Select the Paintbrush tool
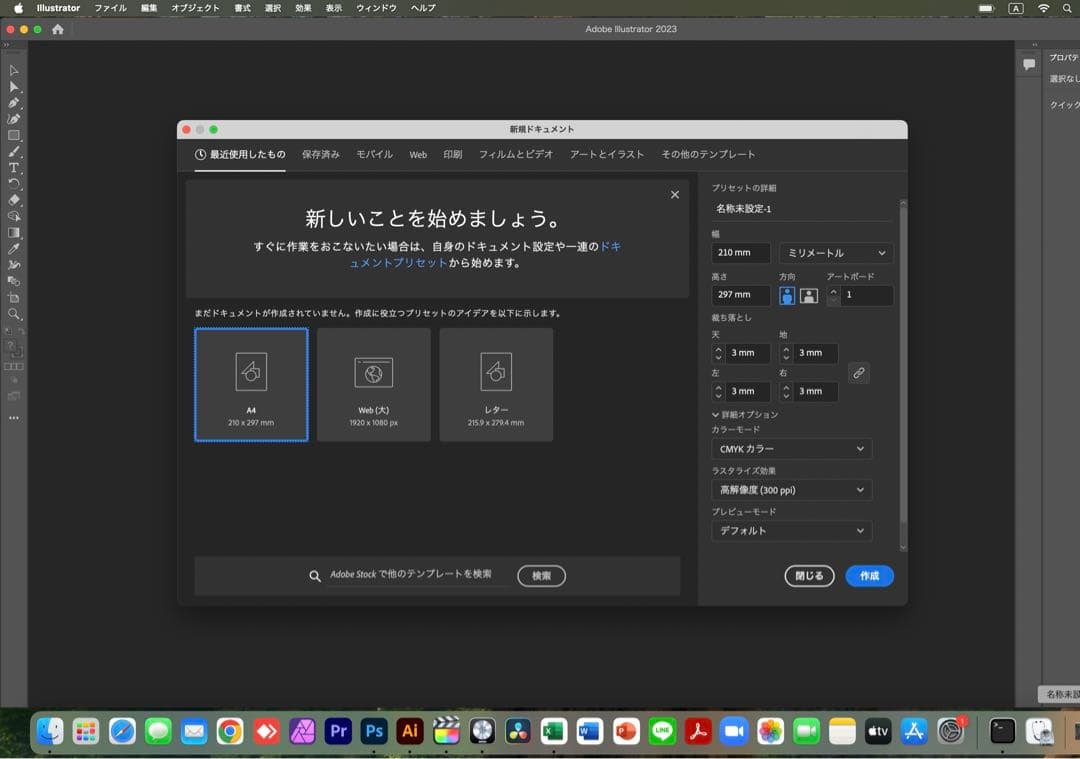1080x759 pixels. pyautogui.click(x=14, y=150)
